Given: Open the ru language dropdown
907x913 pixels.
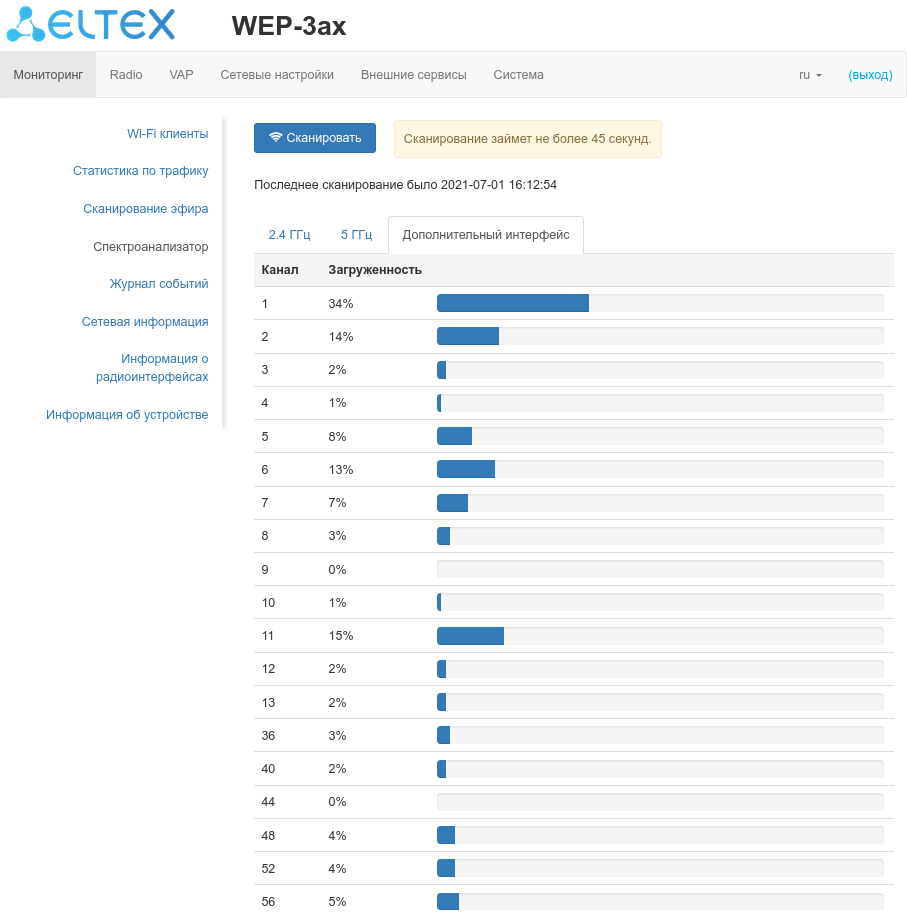Looking at the screenshot, I should [810, 75].
